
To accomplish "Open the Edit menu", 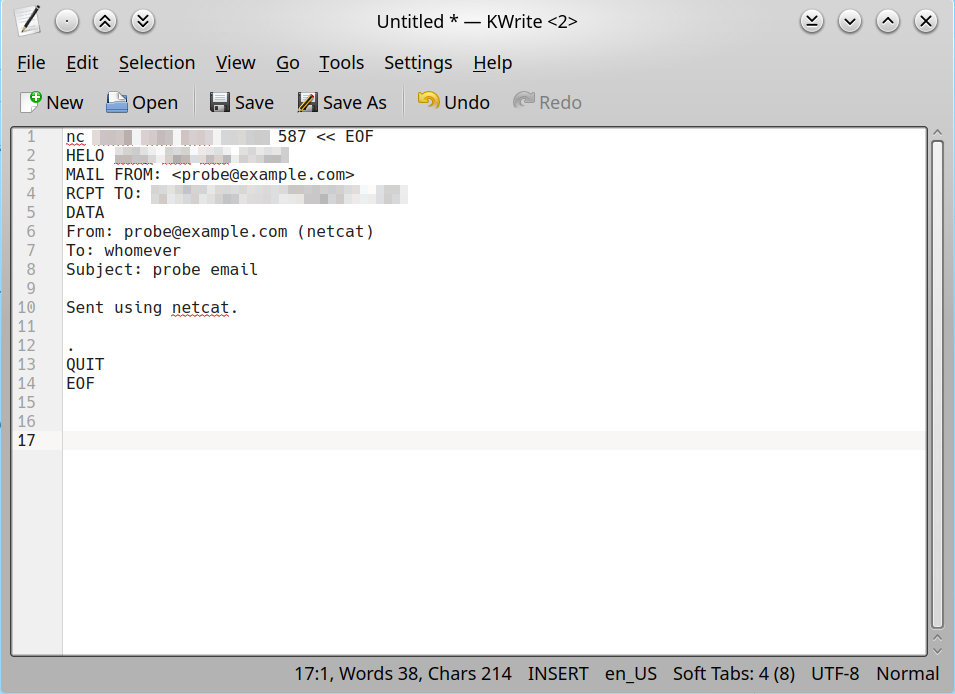I will (82, 63).
